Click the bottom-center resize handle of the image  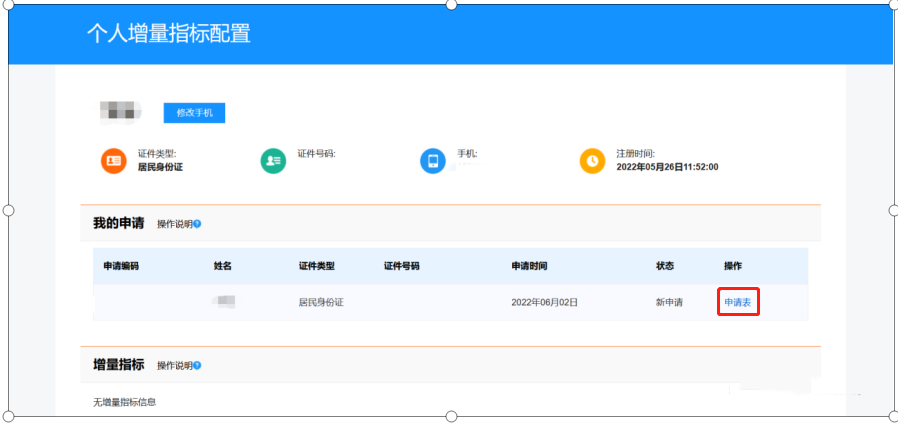pyautogui.click(x=451, y=416)
